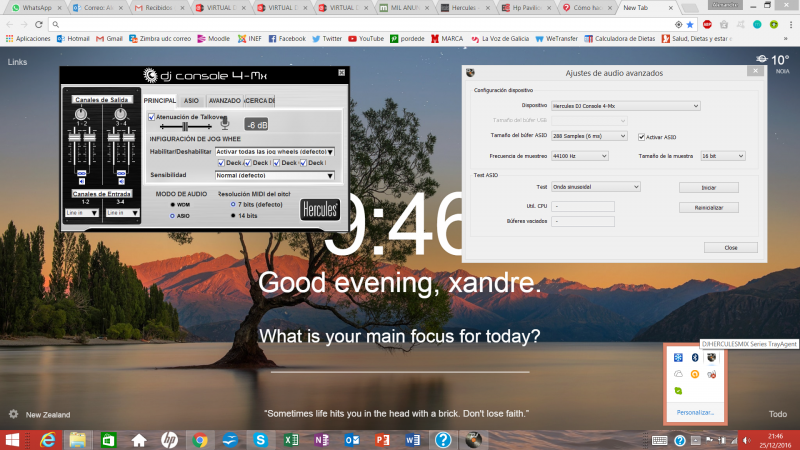Select 14 bits MIDI pitch resolution

click(x=233, y=216)
